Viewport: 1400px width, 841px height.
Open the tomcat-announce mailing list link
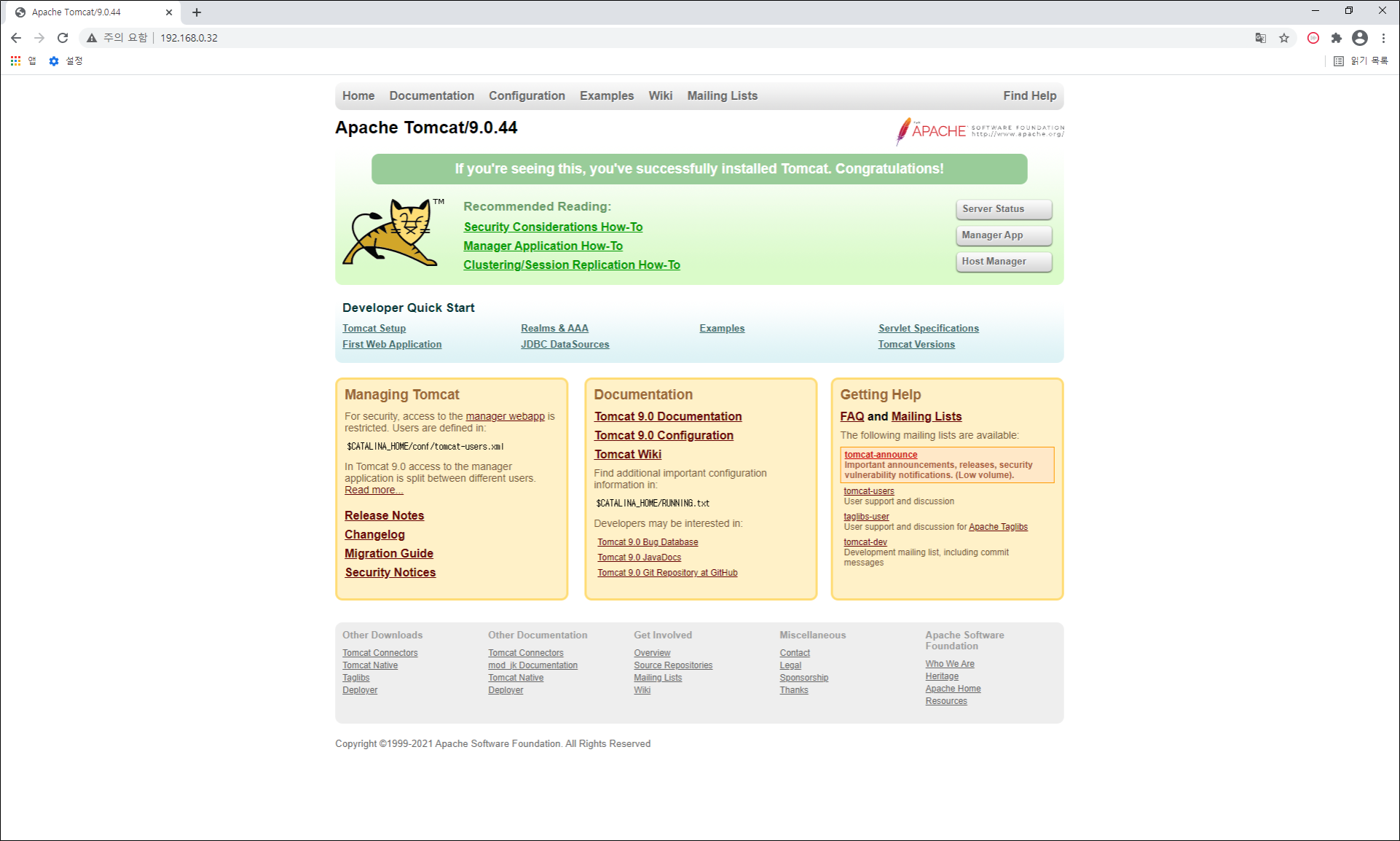(881, 455)
